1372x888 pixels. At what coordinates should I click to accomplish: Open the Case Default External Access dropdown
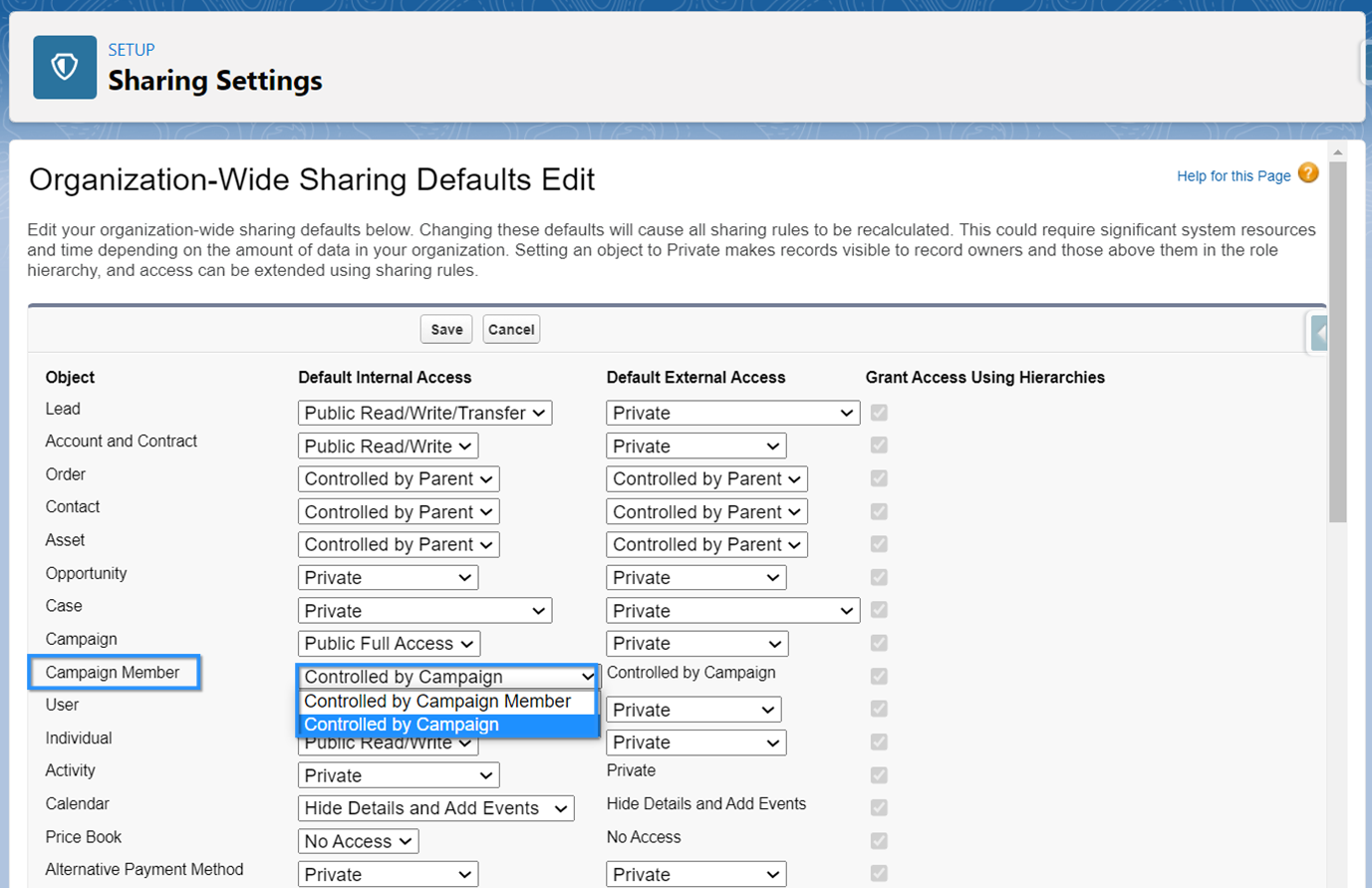pos(732,611)
